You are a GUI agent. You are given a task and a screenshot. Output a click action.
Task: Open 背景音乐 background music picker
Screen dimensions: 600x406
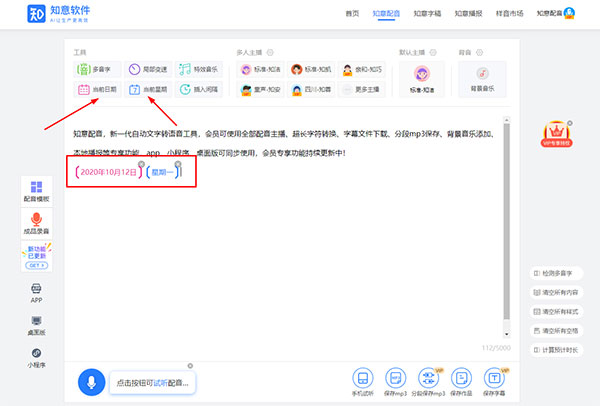point(482,78)
